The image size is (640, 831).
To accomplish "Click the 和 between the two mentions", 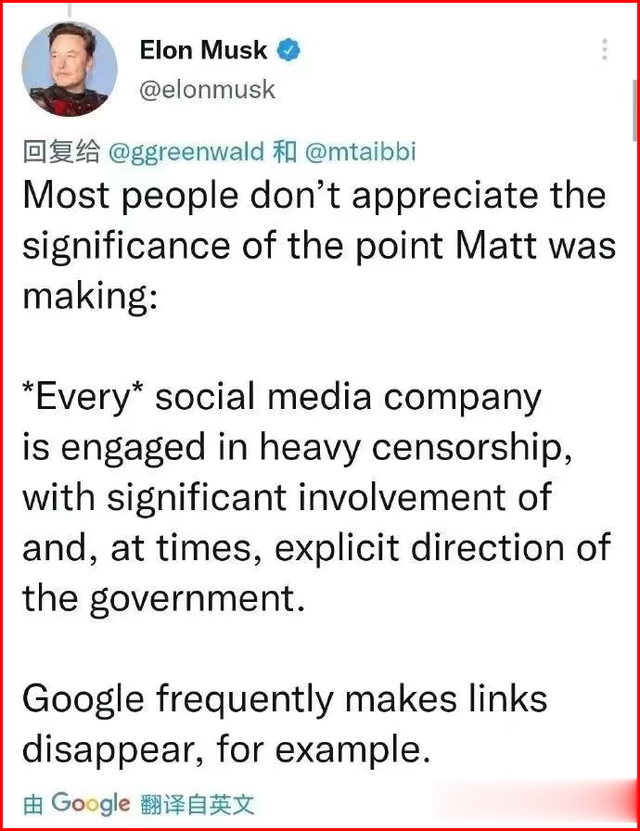I will click(x=285, y=152).
